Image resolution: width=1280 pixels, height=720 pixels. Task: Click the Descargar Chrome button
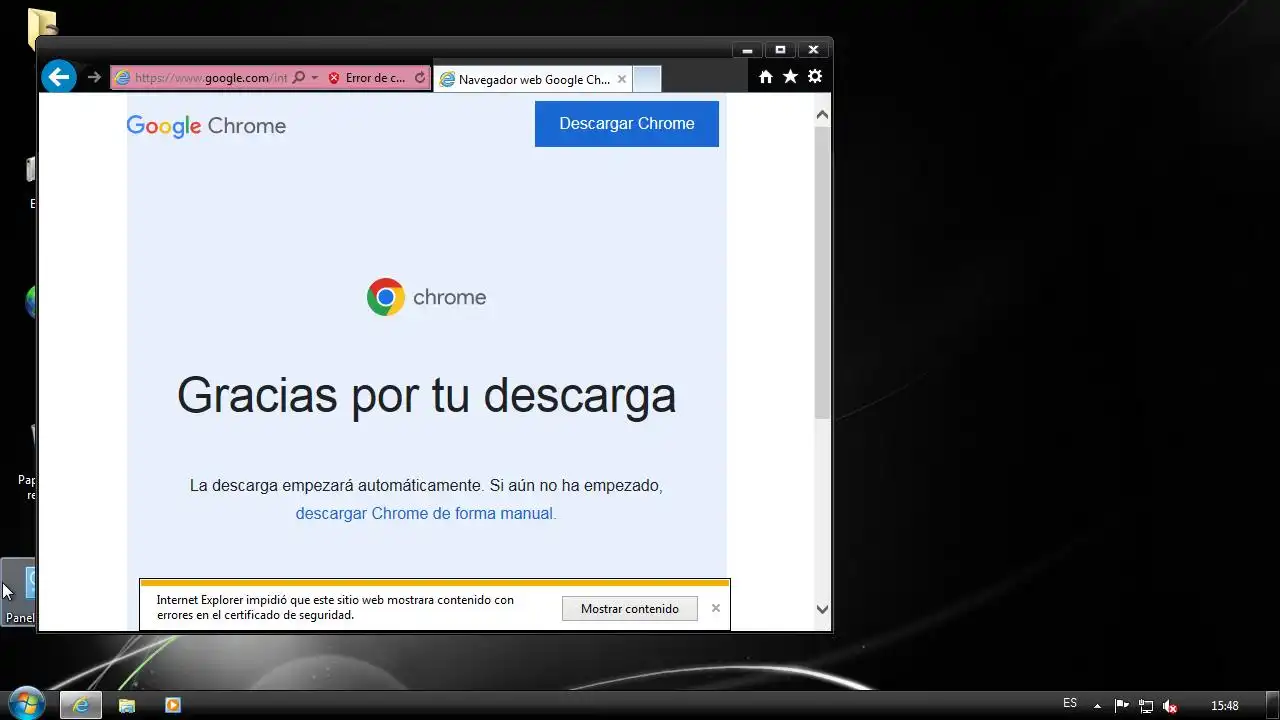click(x=627, y=124)
